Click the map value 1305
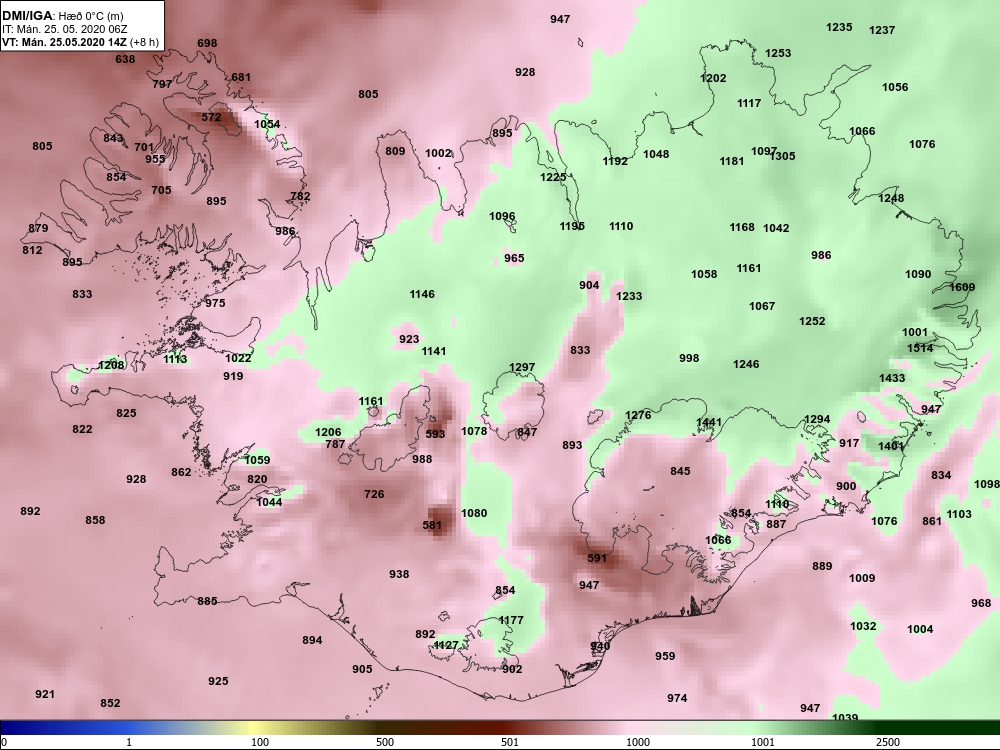Image resolution: width=1000 pixels, height=750 pixels. (x=783, y=156)
